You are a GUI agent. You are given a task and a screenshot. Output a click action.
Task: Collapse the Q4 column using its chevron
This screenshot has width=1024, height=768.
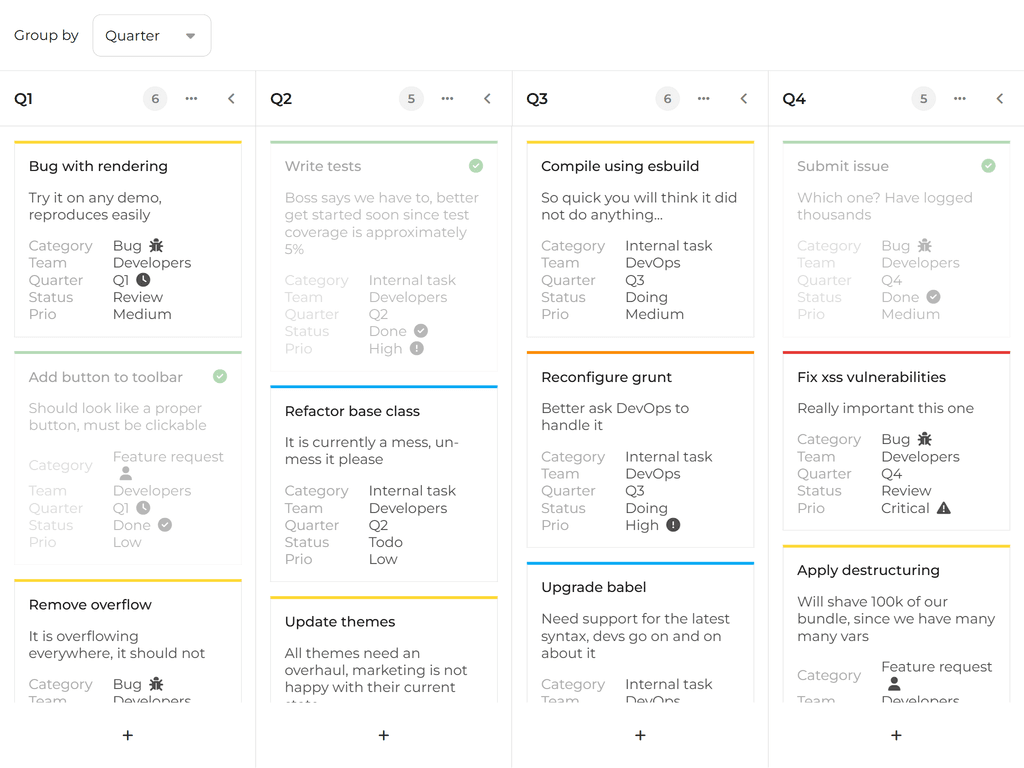(999, 99)
